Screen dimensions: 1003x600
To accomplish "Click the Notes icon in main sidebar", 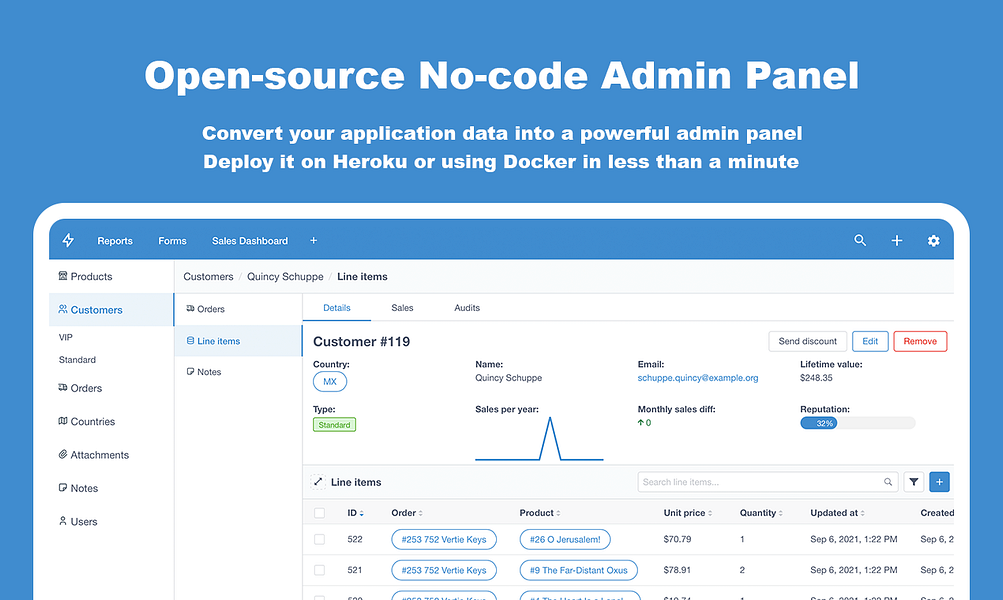I will pyautogui.click(x=63, y=487).
